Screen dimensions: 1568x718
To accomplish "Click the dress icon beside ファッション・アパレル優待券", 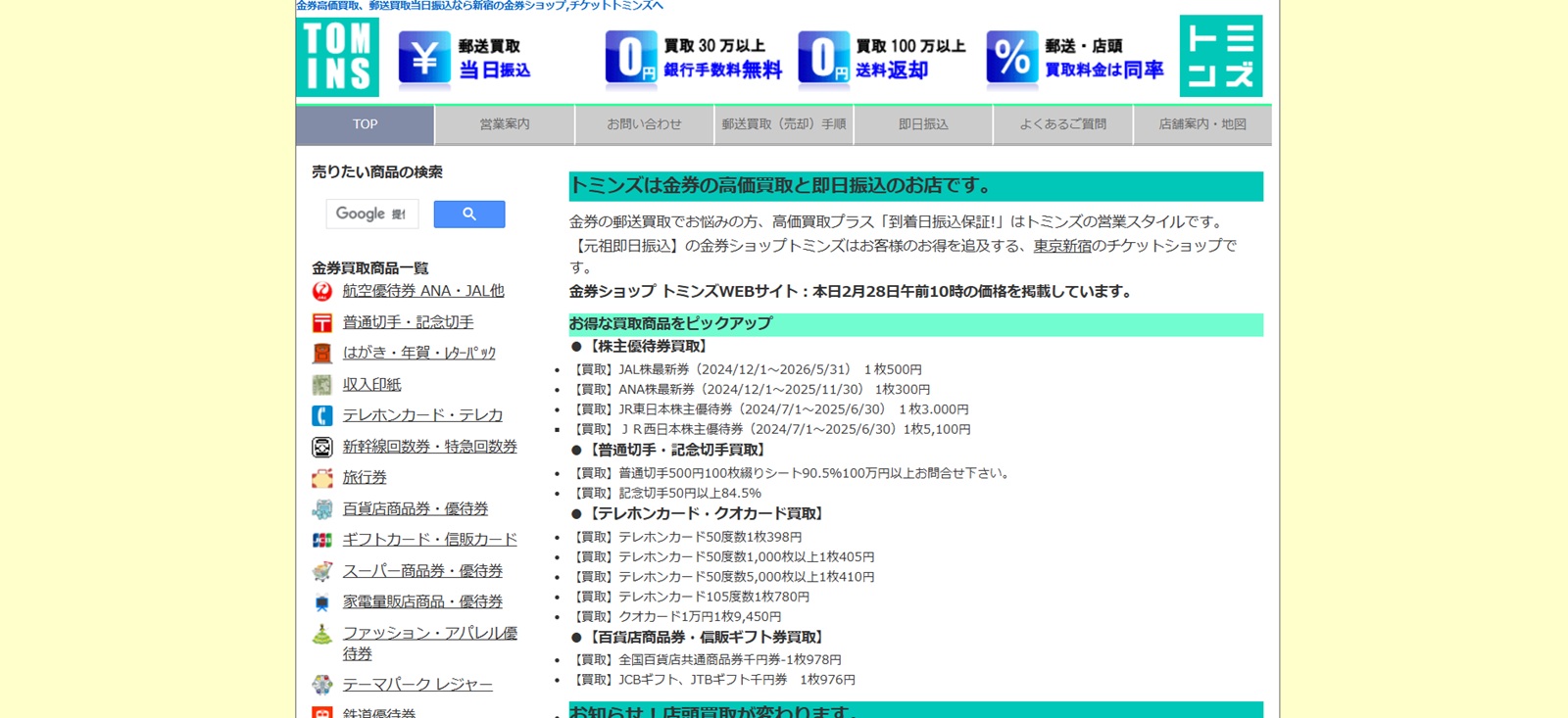I will [321, 634].
